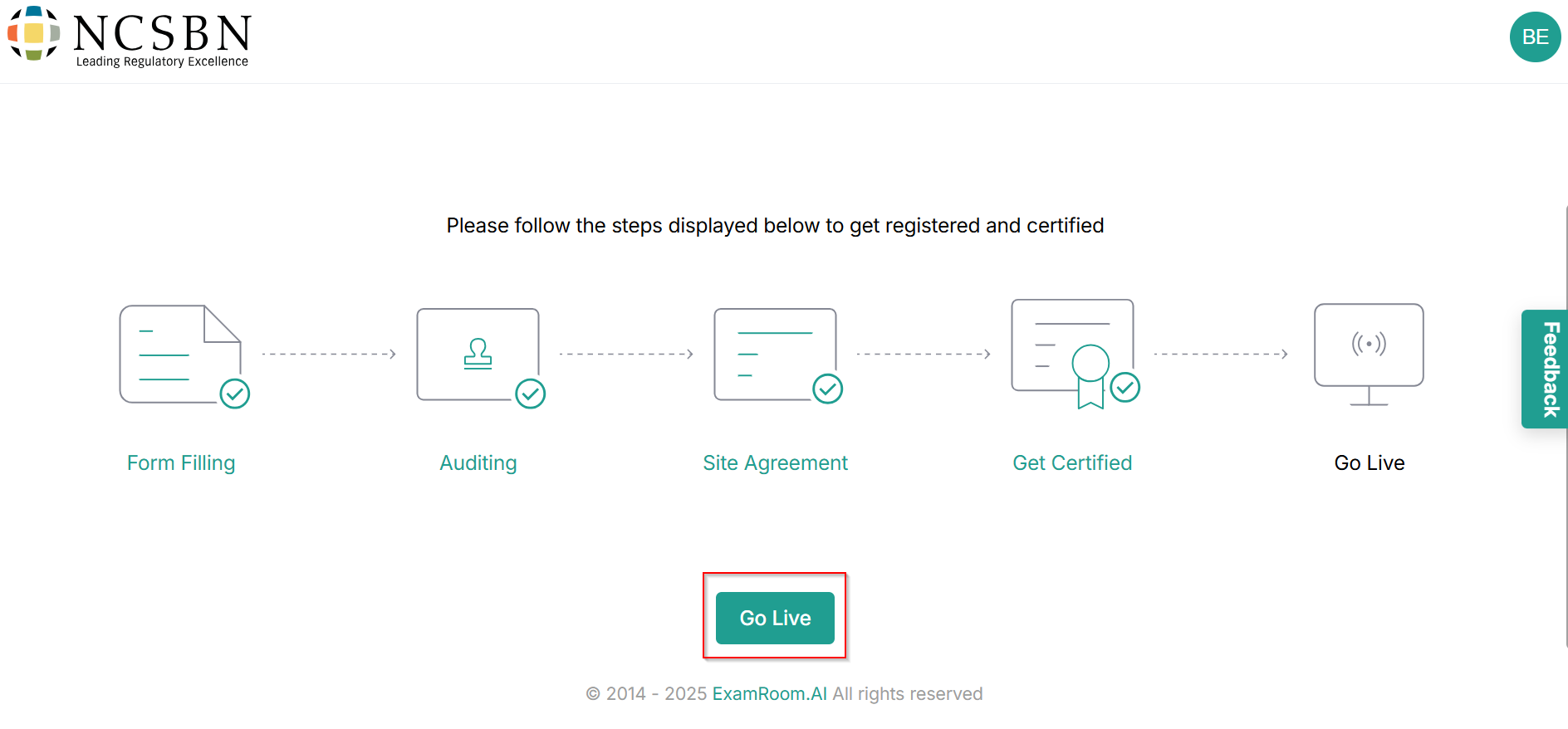Click the Auditing stamp icon
The height and width of the screenshot is (729, 1568).
coord(478,354)
